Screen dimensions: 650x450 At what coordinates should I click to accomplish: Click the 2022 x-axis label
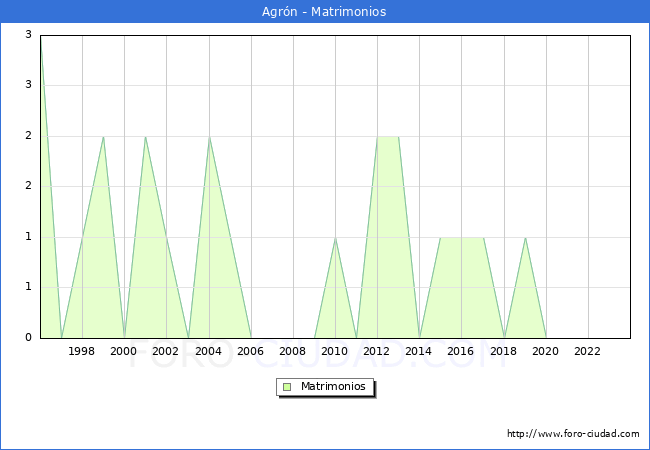(588, 351)
